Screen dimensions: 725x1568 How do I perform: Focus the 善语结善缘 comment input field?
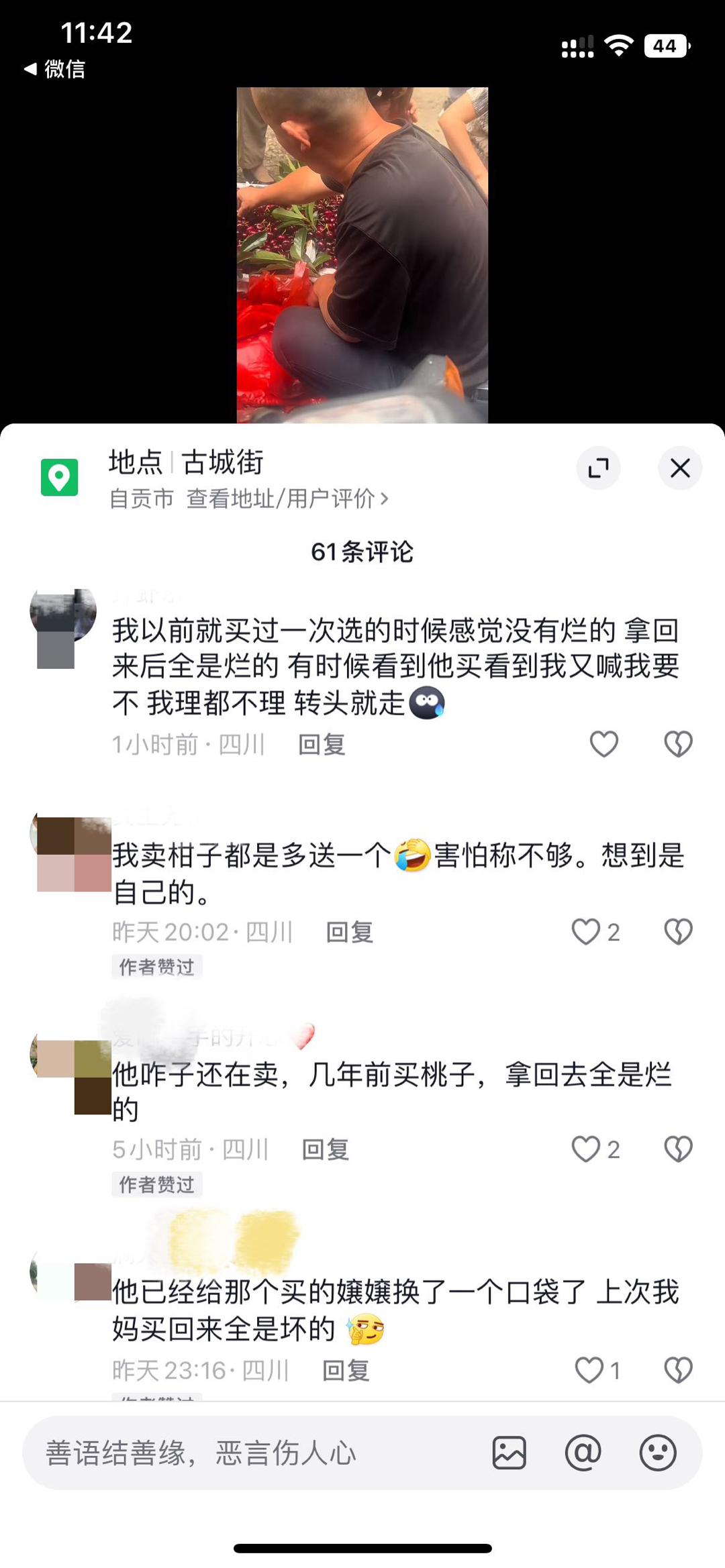point(255,1453)
